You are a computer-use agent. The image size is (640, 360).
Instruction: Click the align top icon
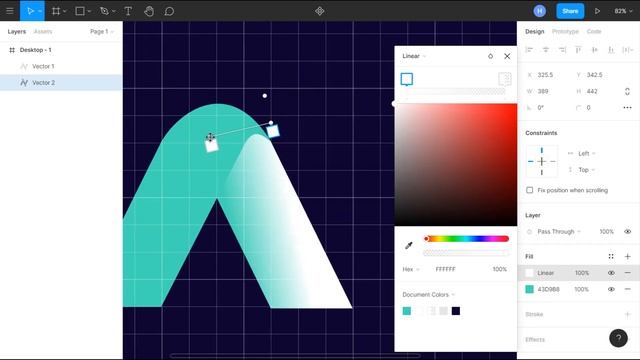pyautogui.click(x=578, y=50)
